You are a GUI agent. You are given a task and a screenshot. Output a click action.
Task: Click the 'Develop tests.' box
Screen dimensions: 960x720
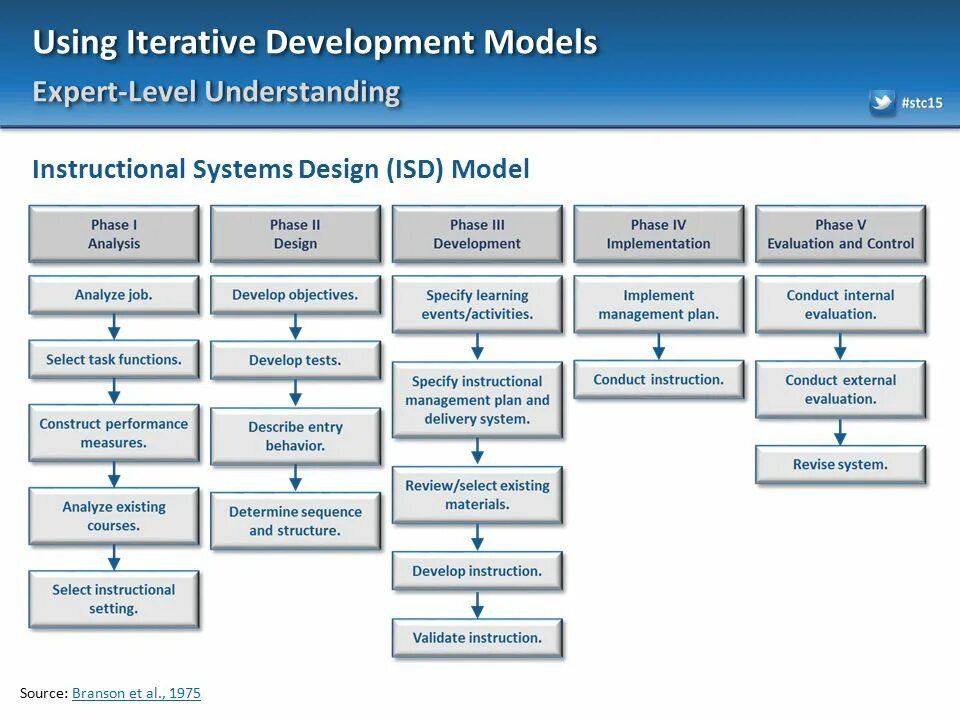pos(295,360)
